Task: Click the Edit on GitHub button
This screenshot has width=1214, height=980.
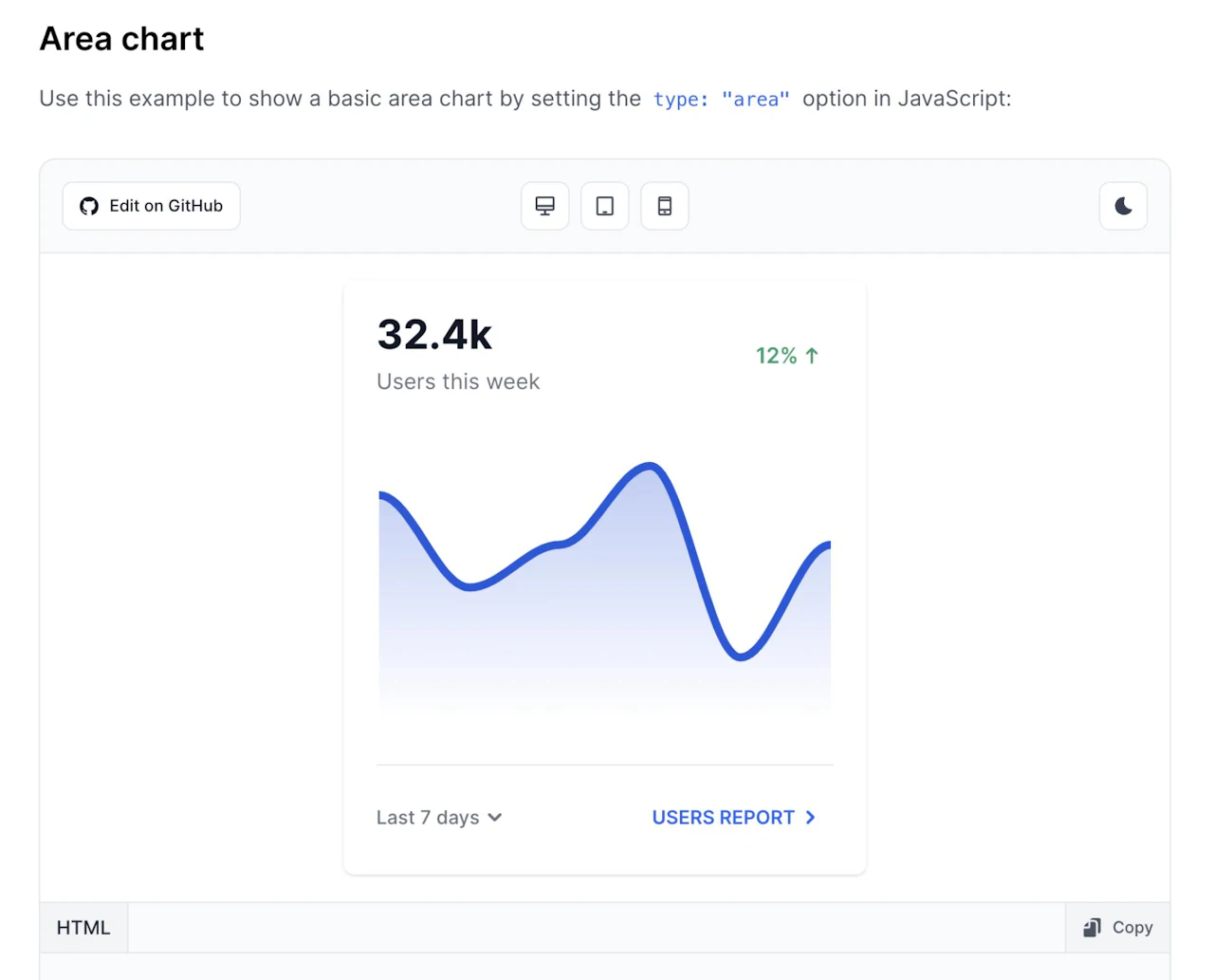Action: click(152, 206)
